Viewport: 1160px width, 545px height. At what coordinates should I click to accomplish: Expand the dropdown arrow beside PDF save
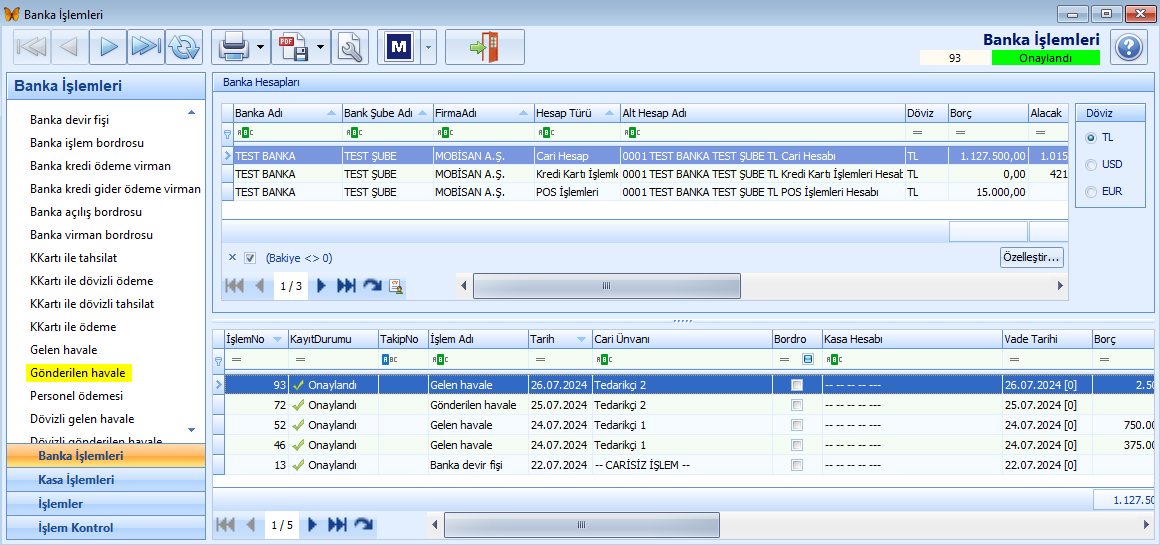(x=321, y=48)
